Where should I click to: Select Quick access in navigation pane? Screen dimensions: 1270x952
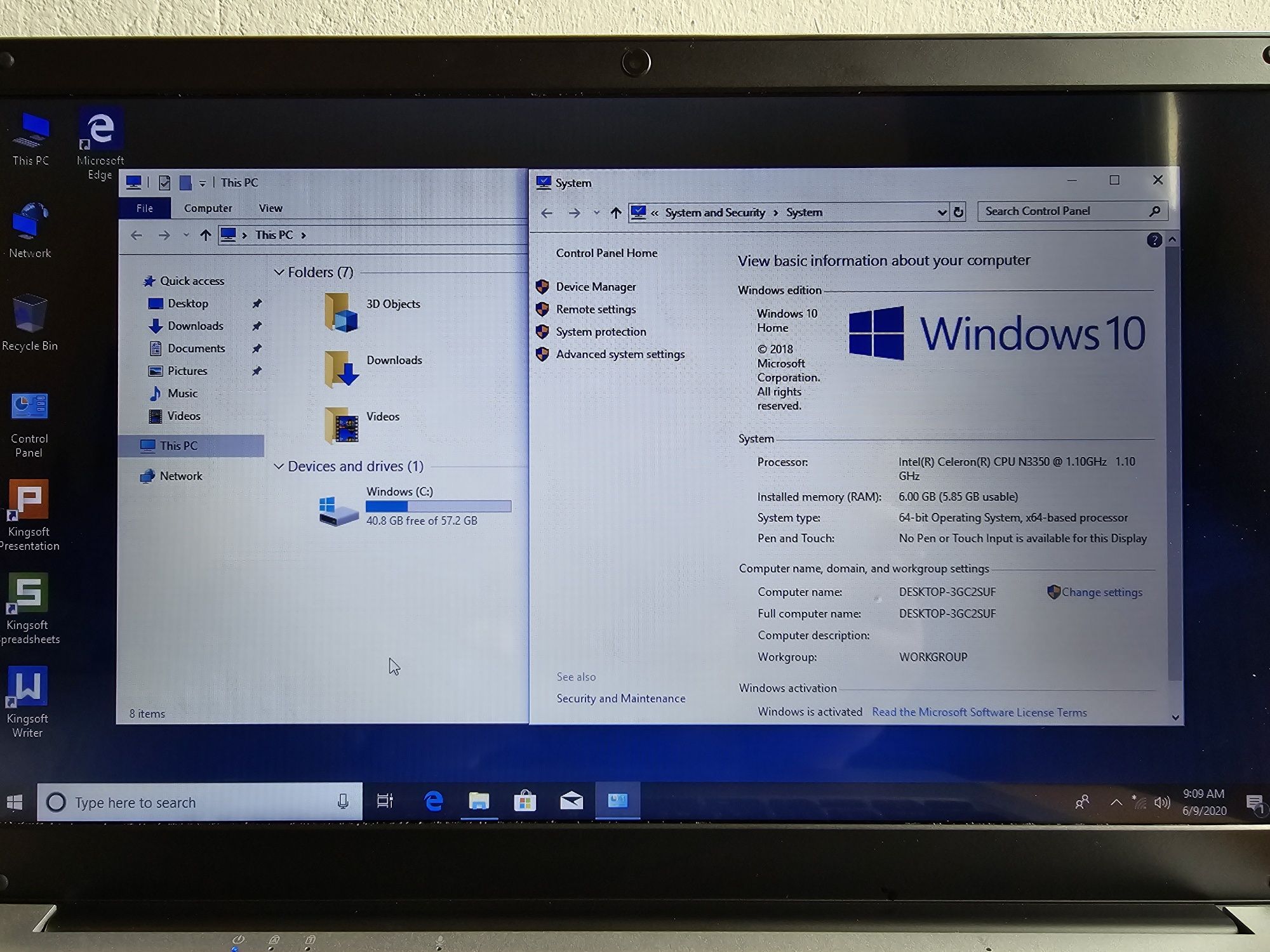click(184, 281)
